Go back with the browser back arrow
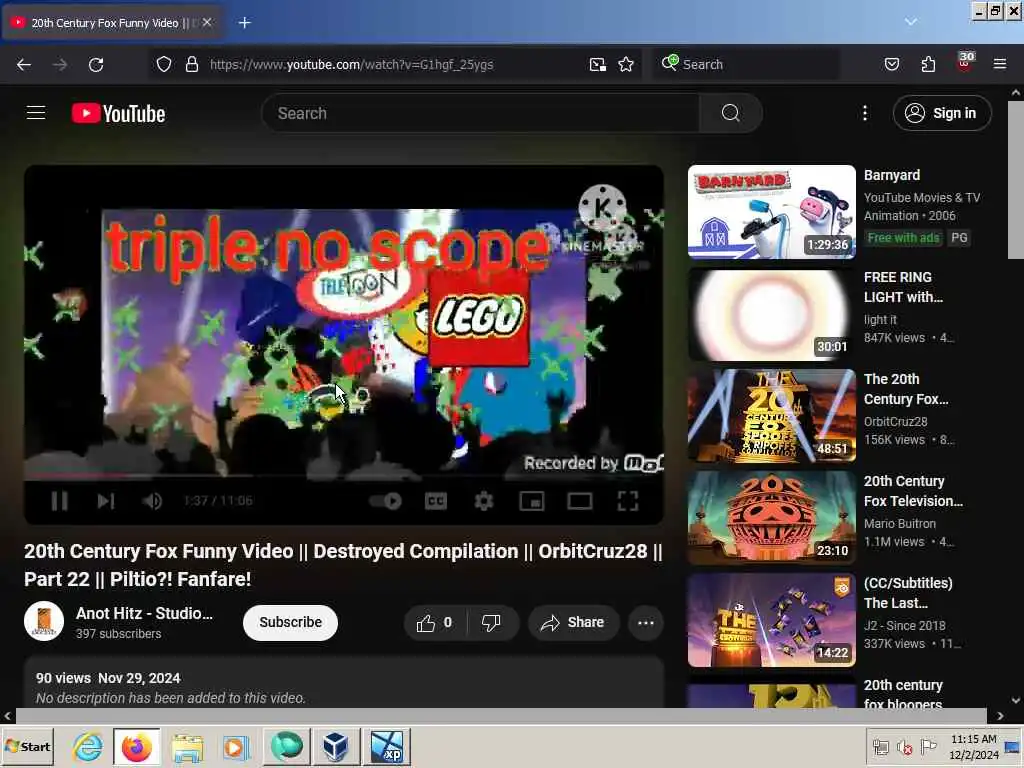The width and height of the screenshot is (1024, 768). click(24, 64)
